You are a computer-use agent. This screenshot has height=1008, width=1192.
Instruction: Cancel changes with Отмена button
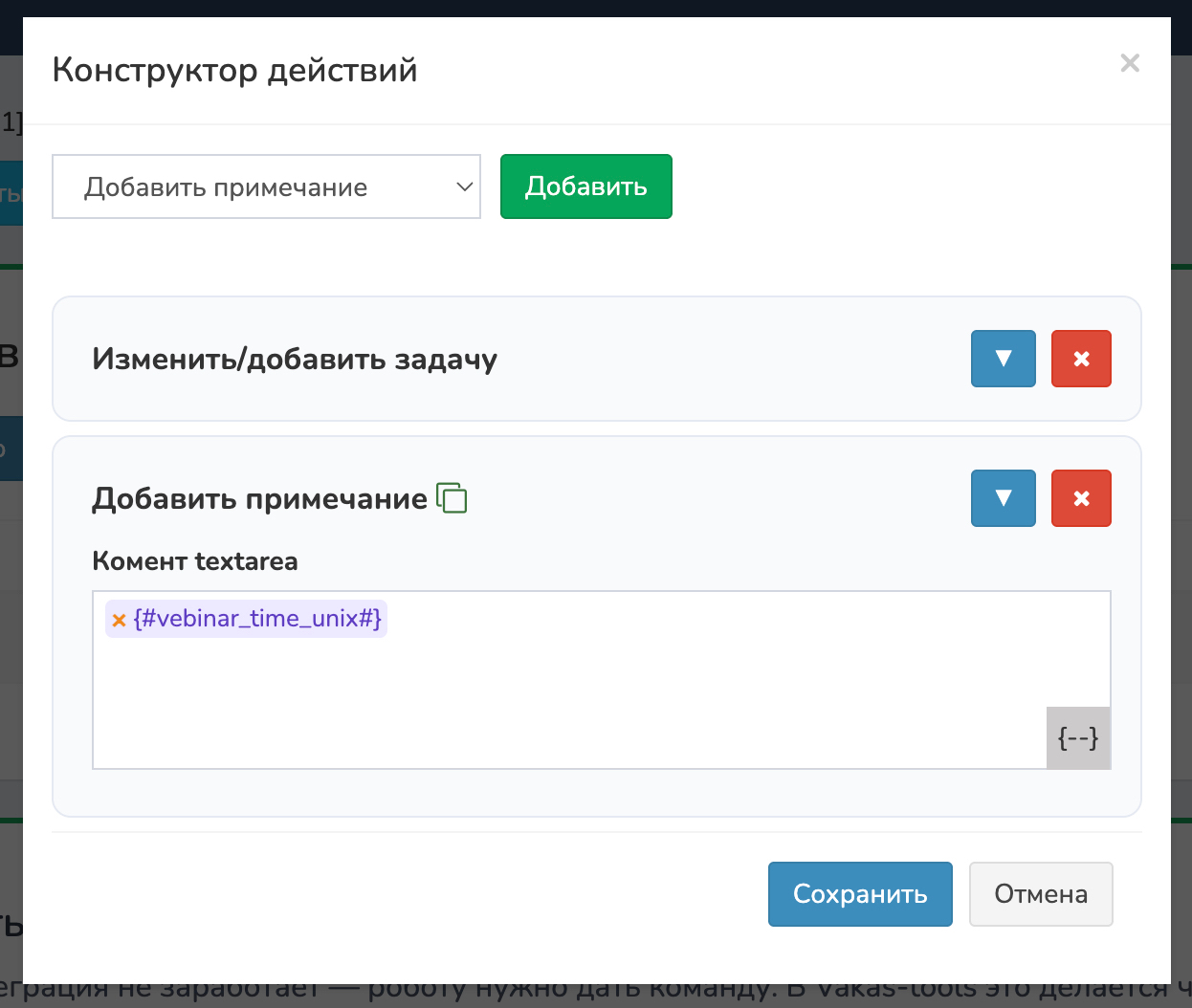(1040, 894)
